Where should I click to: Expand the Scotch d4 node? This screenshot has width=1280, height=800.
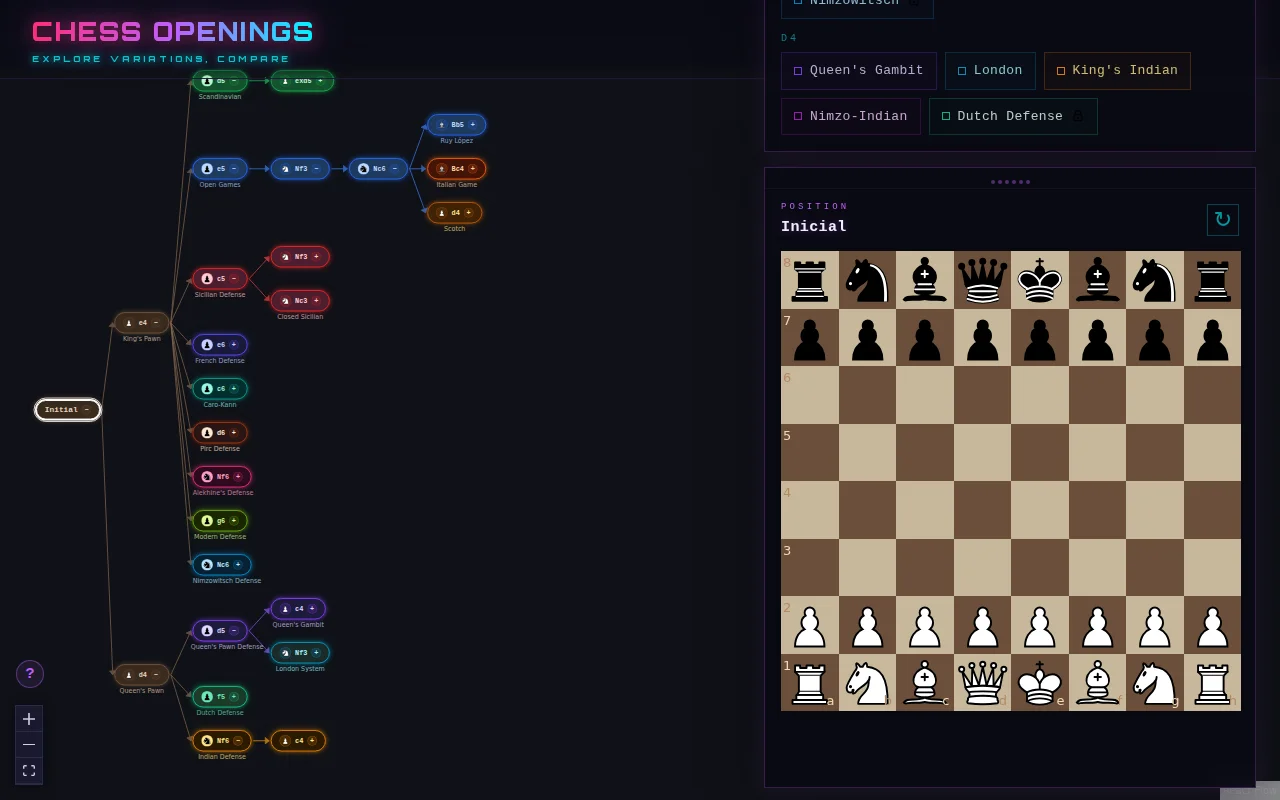point(468,213)
